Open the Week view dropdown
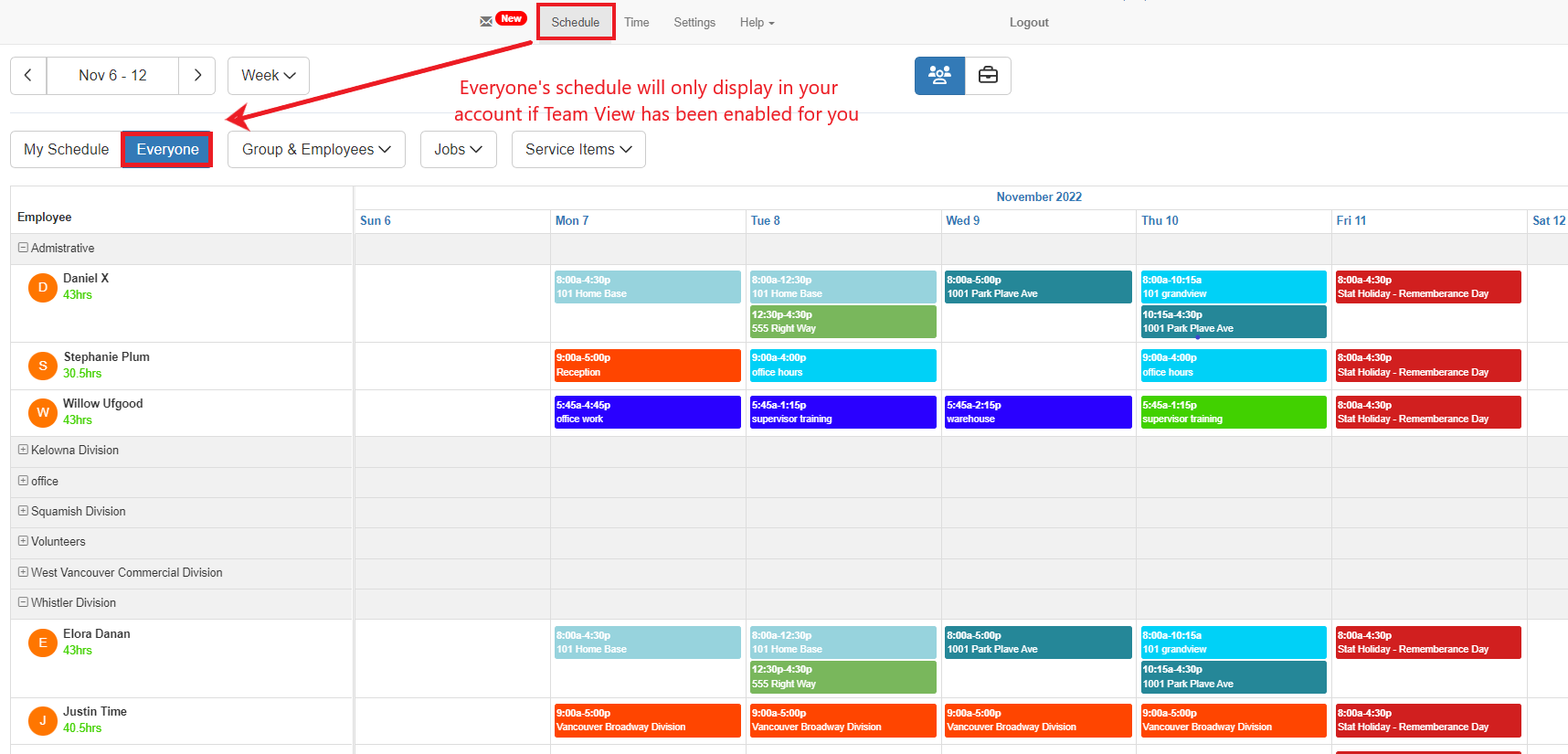Image resolution: width=1568 pixels, height=754 pixels. [269, 76]
